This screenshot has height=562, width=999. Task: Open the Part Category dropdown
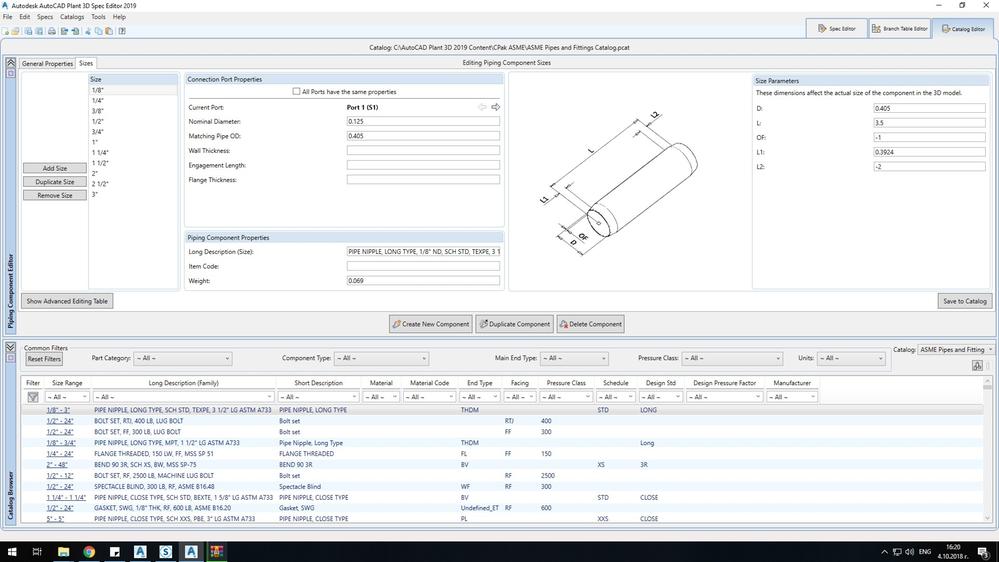[182, 358]
